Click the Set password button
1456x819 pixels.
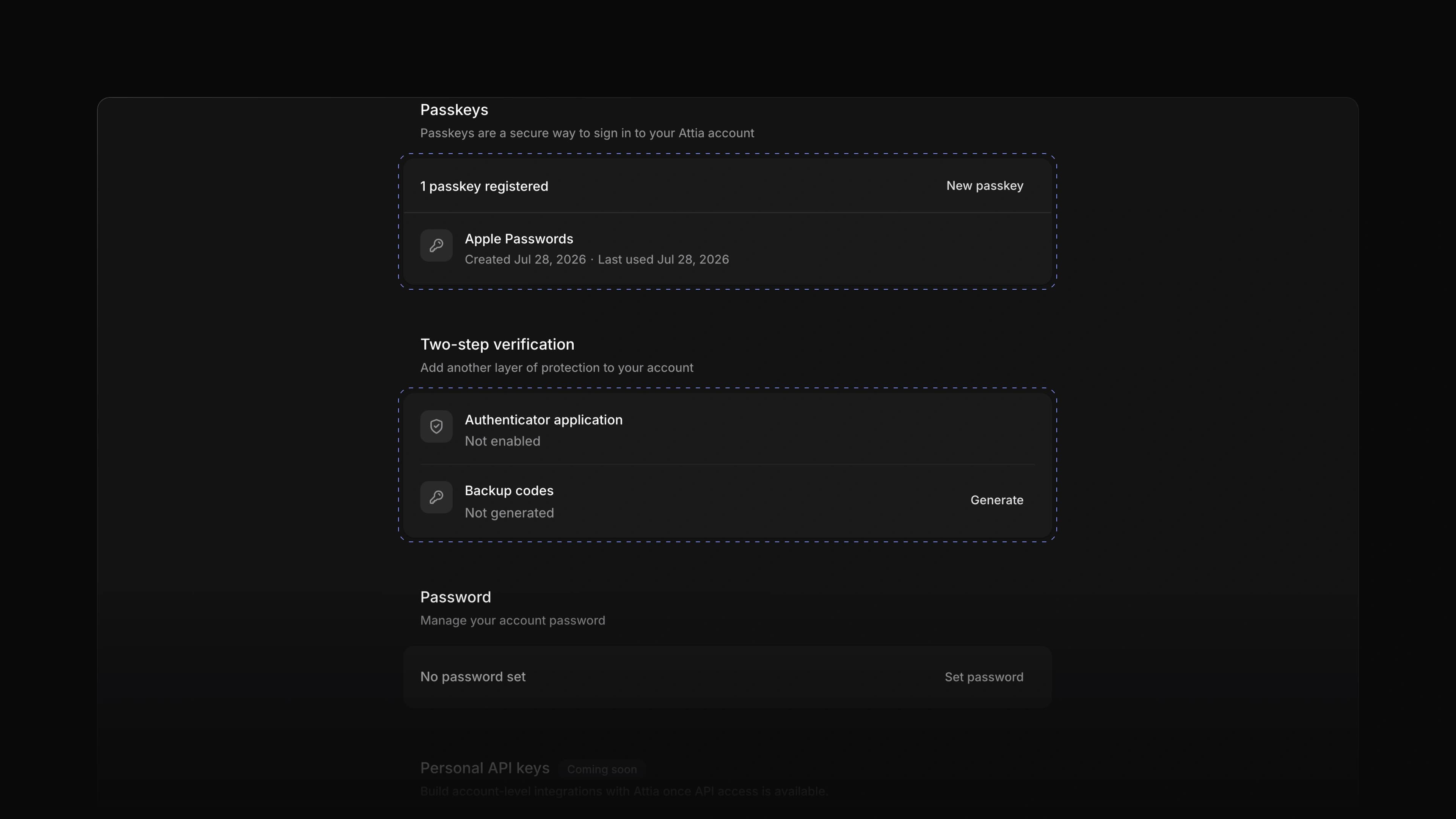pos(984,677)
